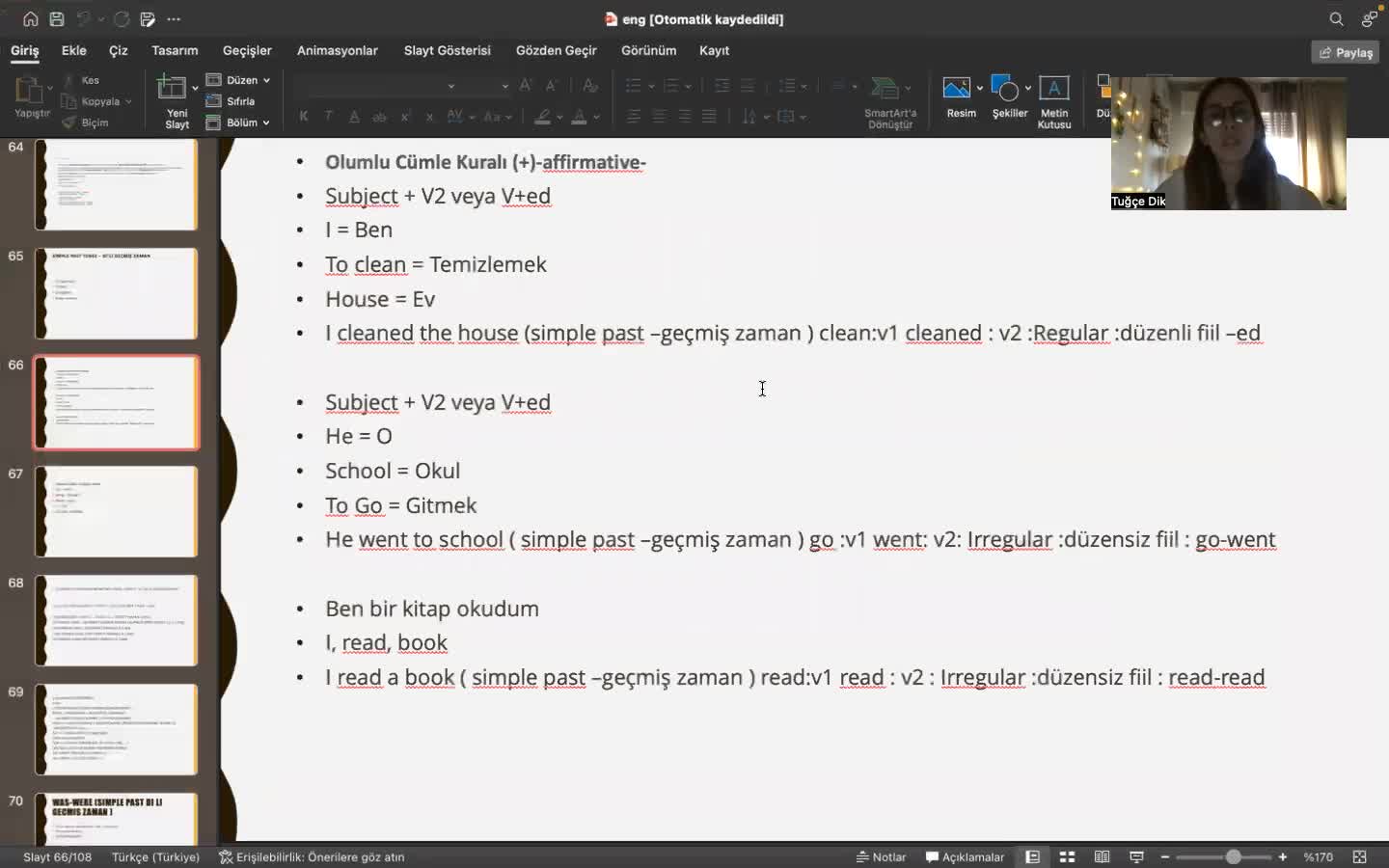Viewport: 1389px width, 868px height.
Task: Open bullets list dropdown arrow
Action: 651,86
